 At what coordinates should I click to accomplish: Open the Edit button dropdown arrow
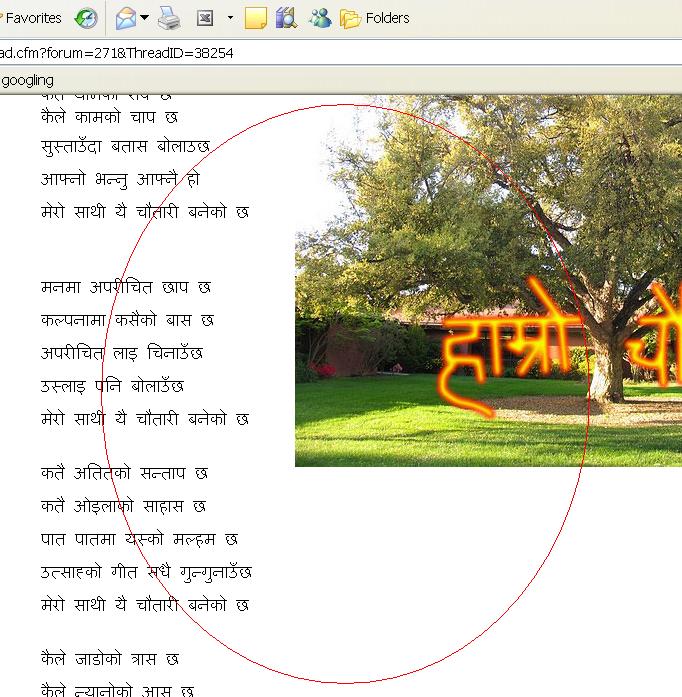pyautogui.click(x=230, y=18)
